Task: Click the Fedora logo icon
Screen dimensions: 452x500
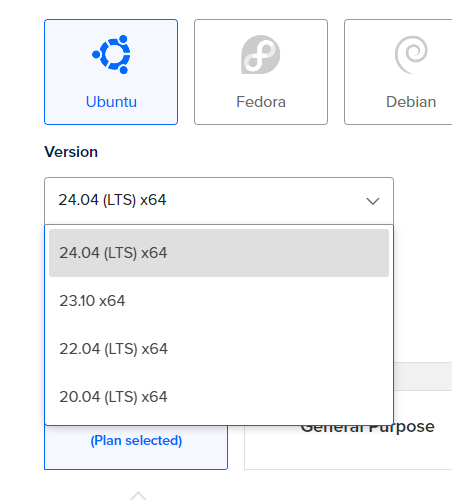Action: click(x=261, y=54)
